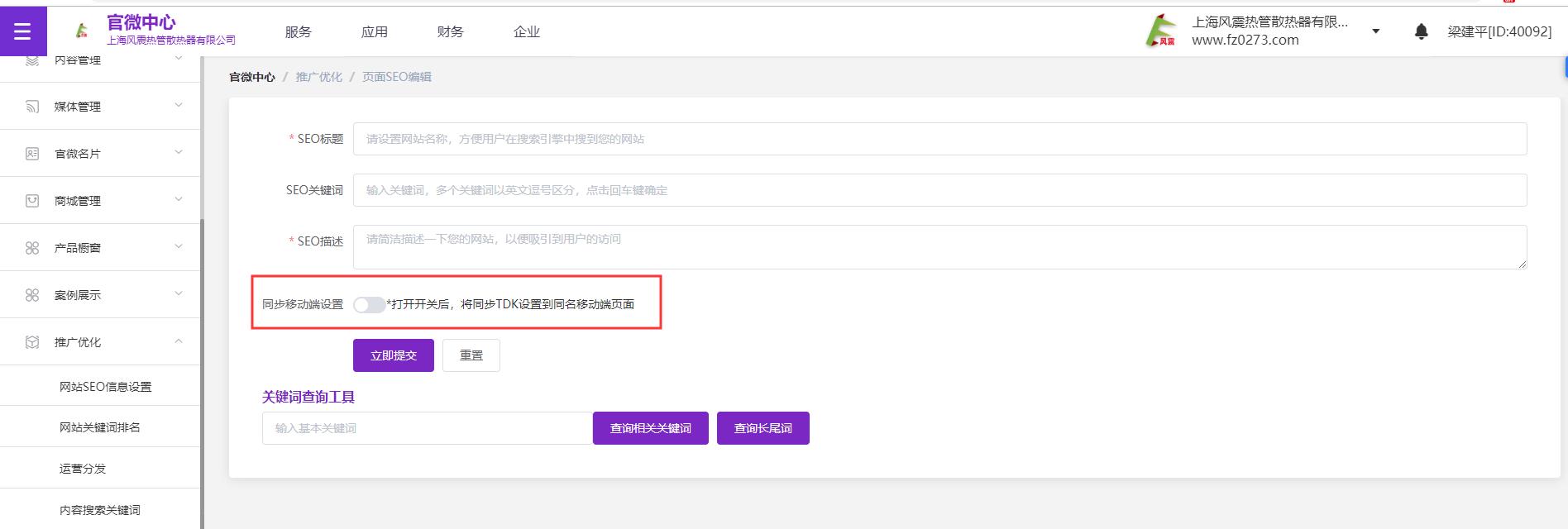
Task: Click user name 梁建平[ID:40092]
Action: [1499, 31]
